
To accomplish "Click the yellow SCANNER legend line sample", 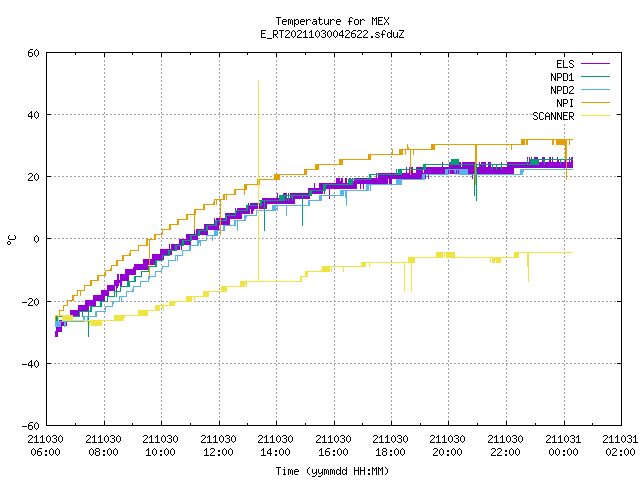I will point(595,116).
